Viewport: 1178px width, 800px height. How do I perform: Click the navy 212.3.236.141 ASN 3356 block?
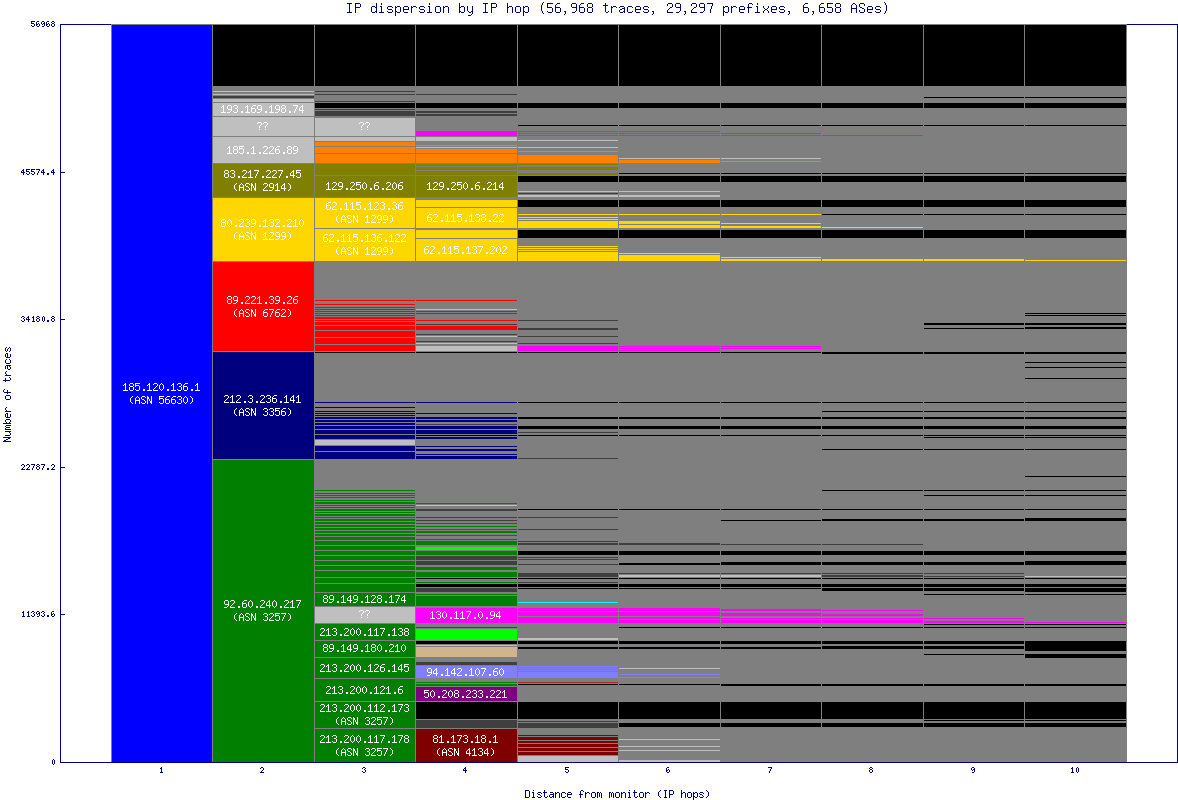[263, 405]
